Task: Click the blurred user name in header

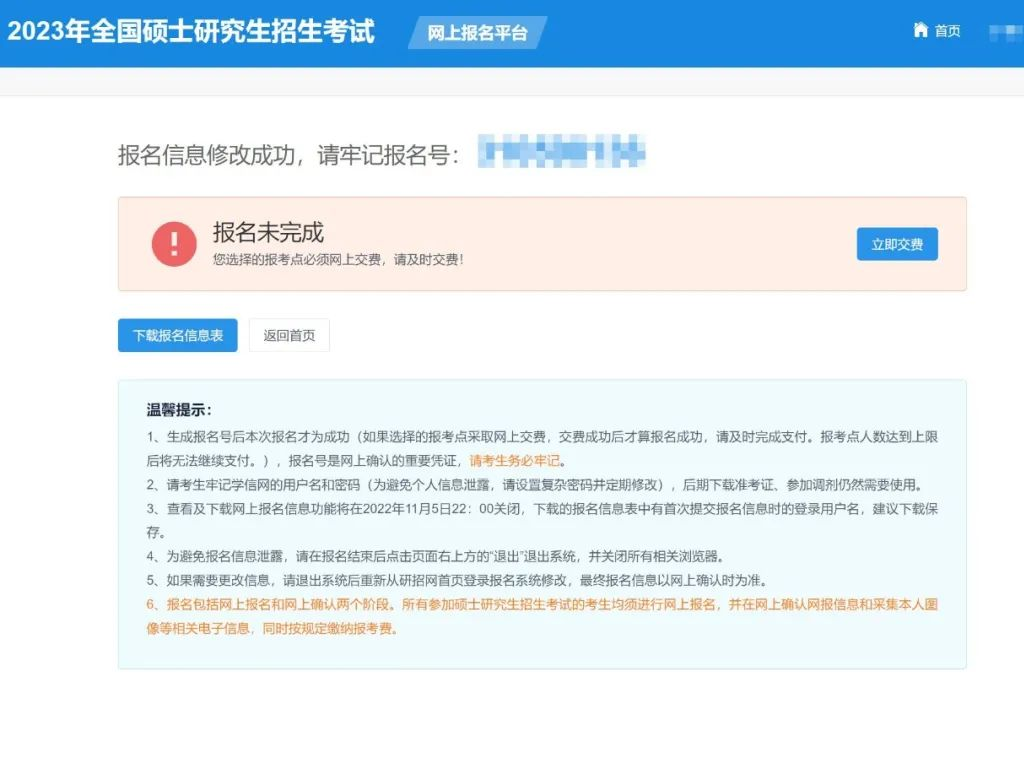Action: [1006, 32]
